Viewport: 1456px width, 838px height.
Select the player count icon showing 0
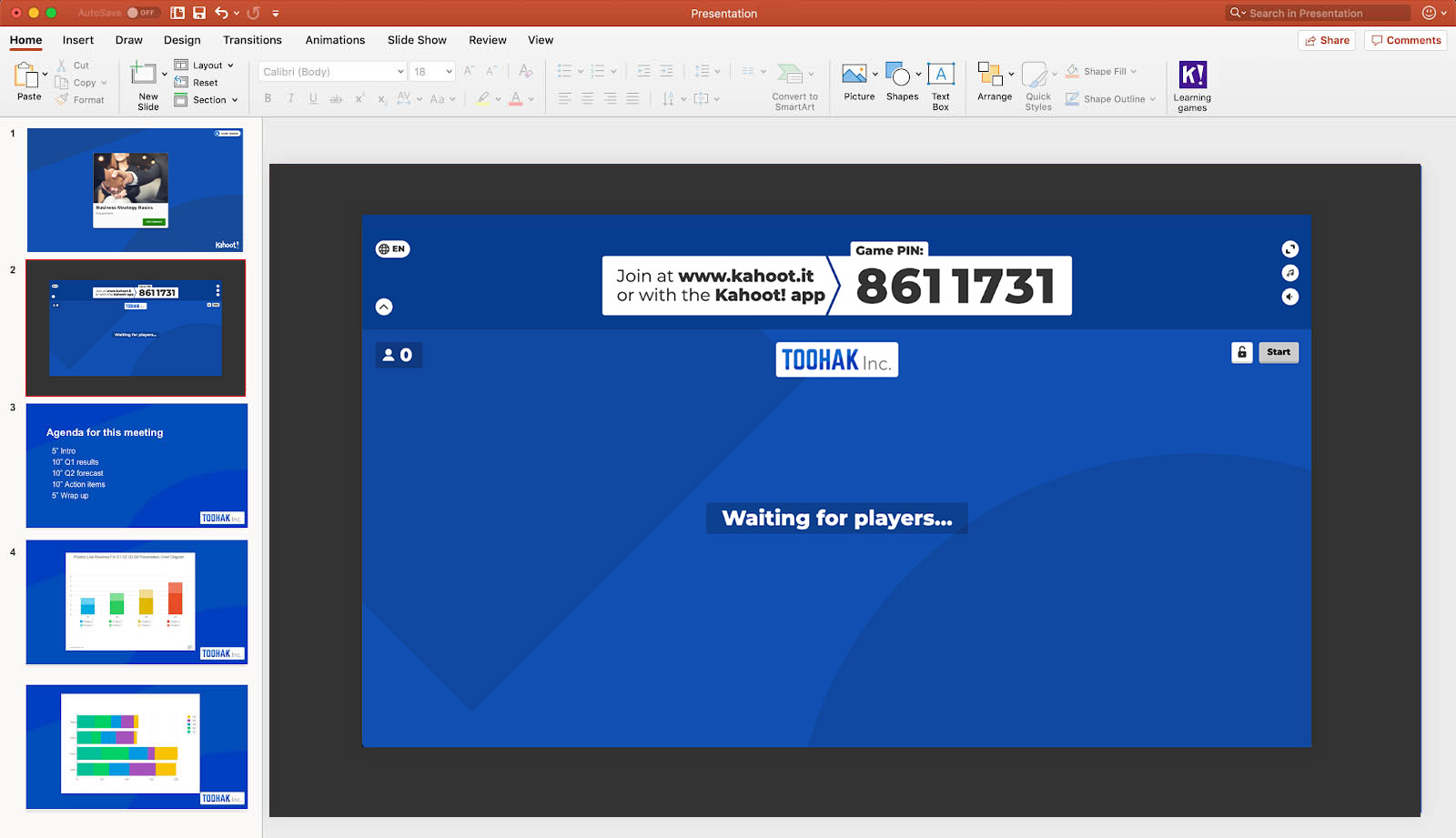click(398, 355)
